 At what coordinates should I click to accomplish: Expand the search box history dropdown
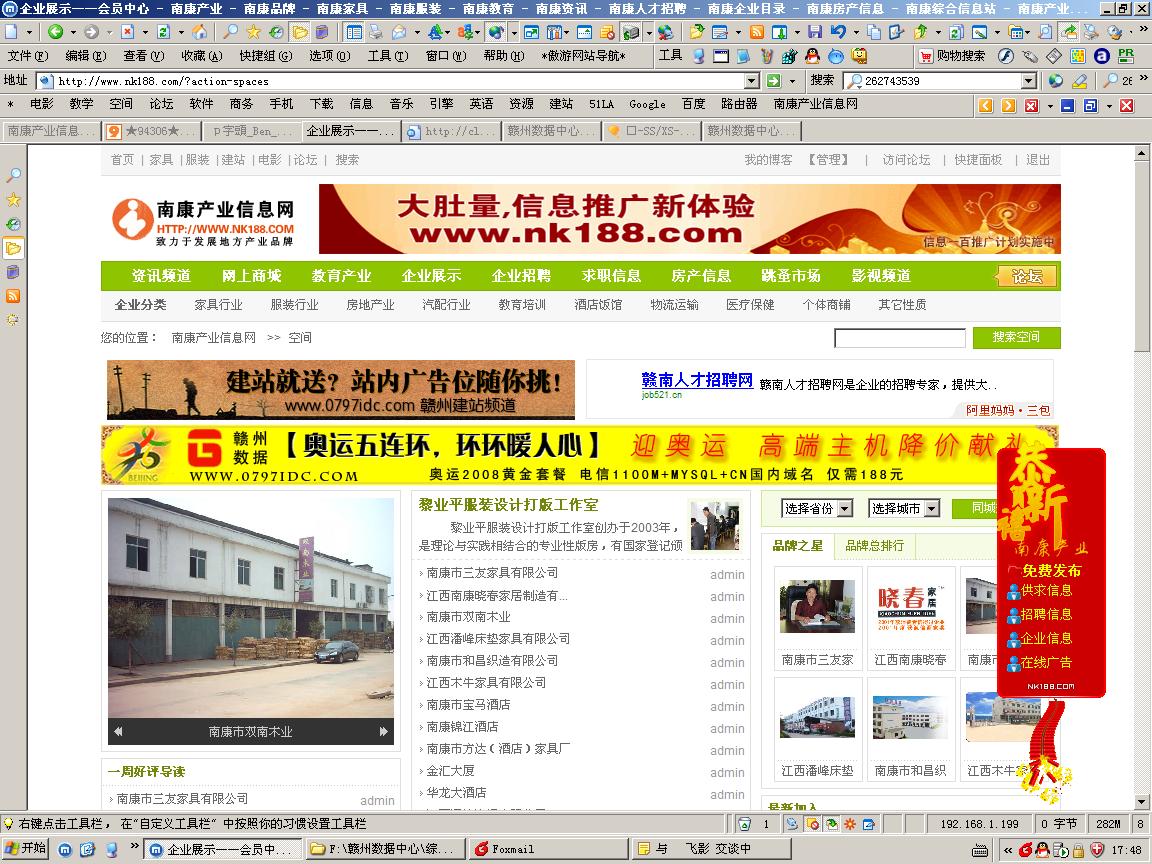(x=1028, y=81)
